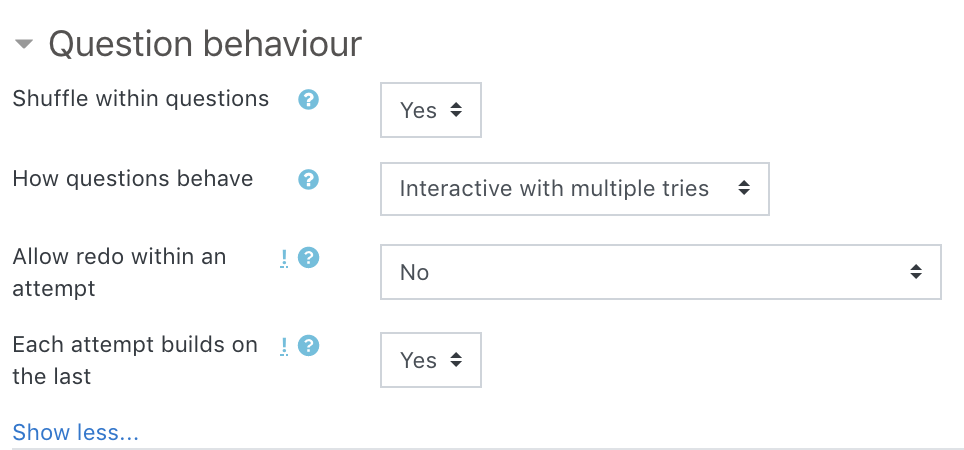Open help for Shuffle within questions

coord(309,99)
